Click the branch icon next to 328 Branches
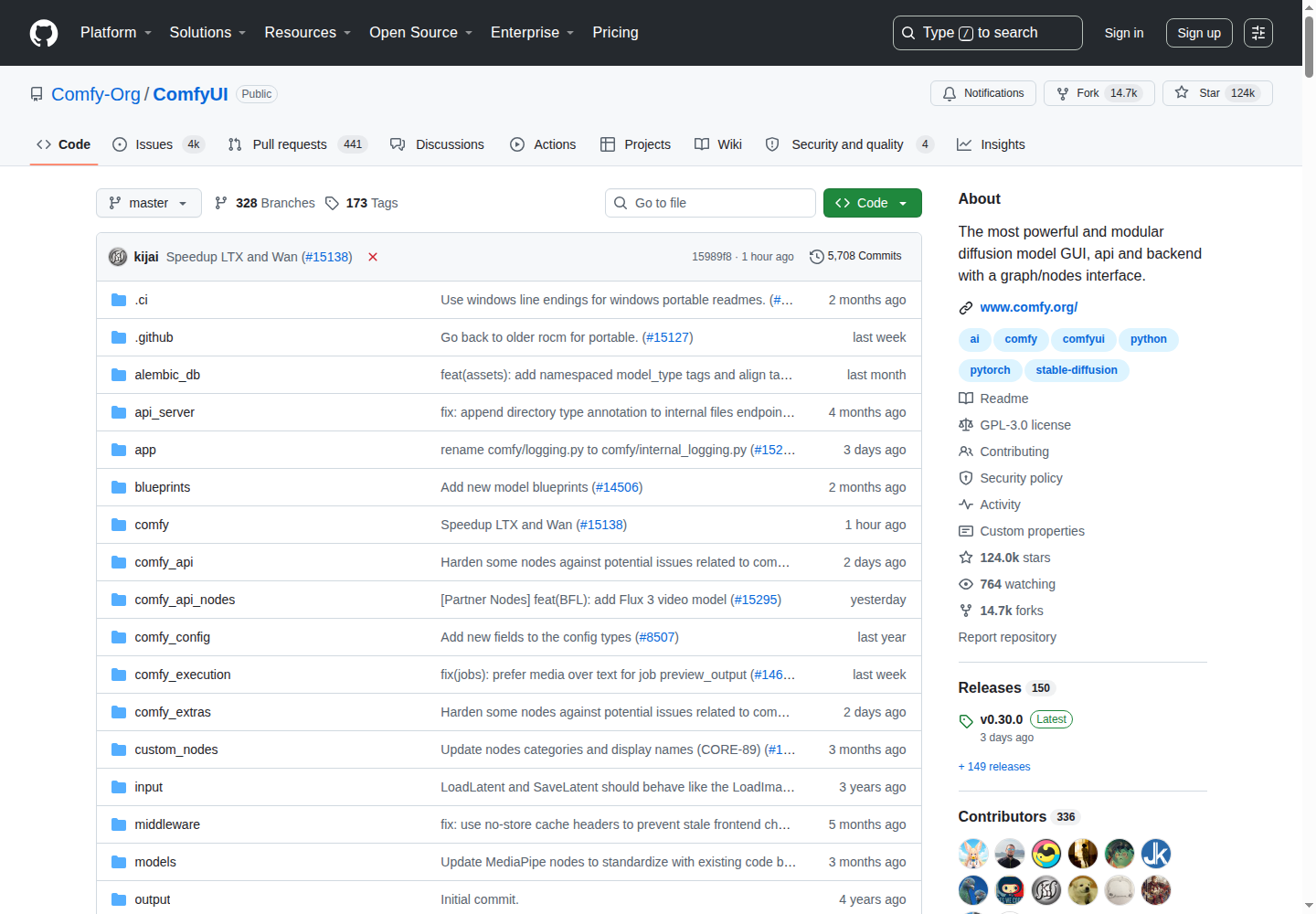This screenshot has height=914, width=1316. (x=221, y=203)
